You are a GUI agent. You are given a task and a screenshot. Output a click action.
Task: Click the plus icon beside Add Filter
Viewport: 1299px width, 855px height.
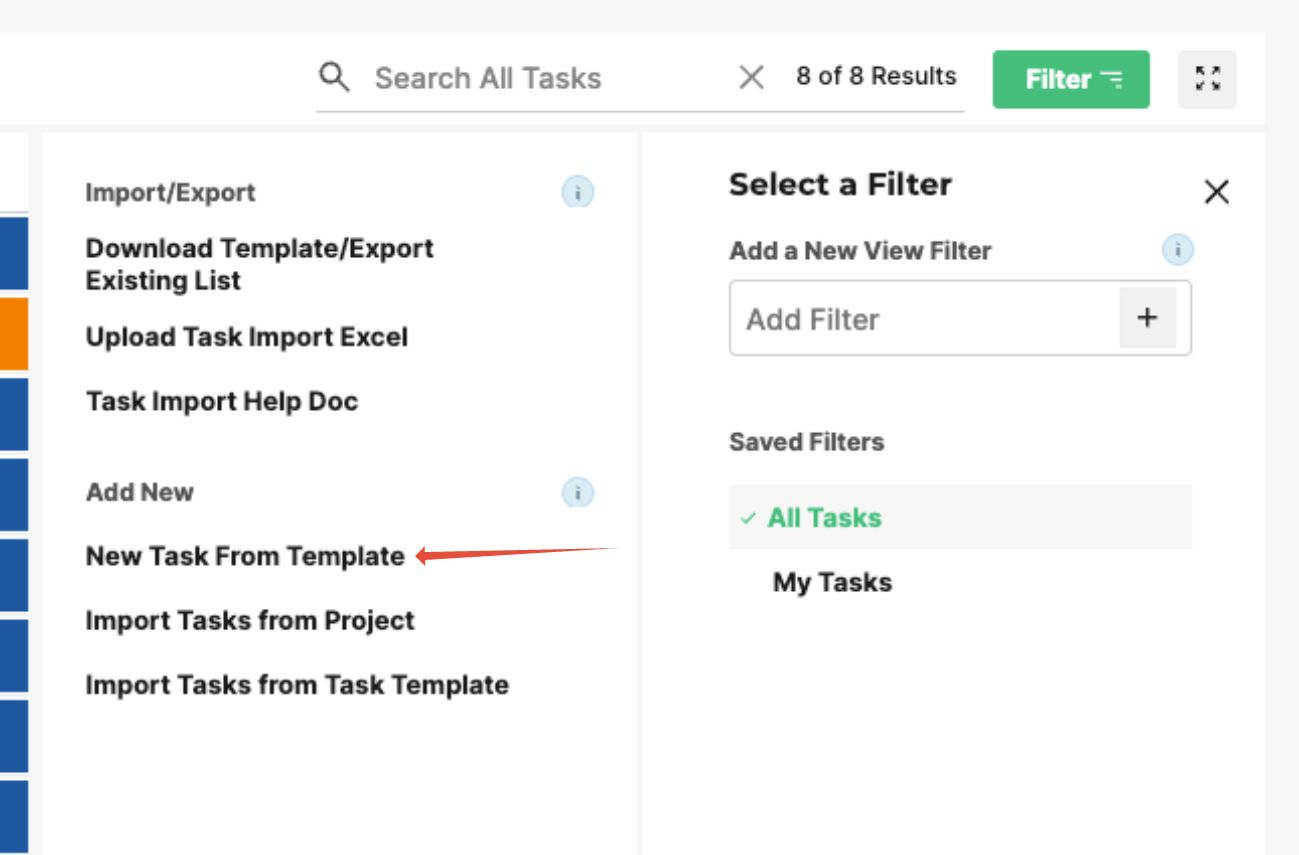point(1147,318)
